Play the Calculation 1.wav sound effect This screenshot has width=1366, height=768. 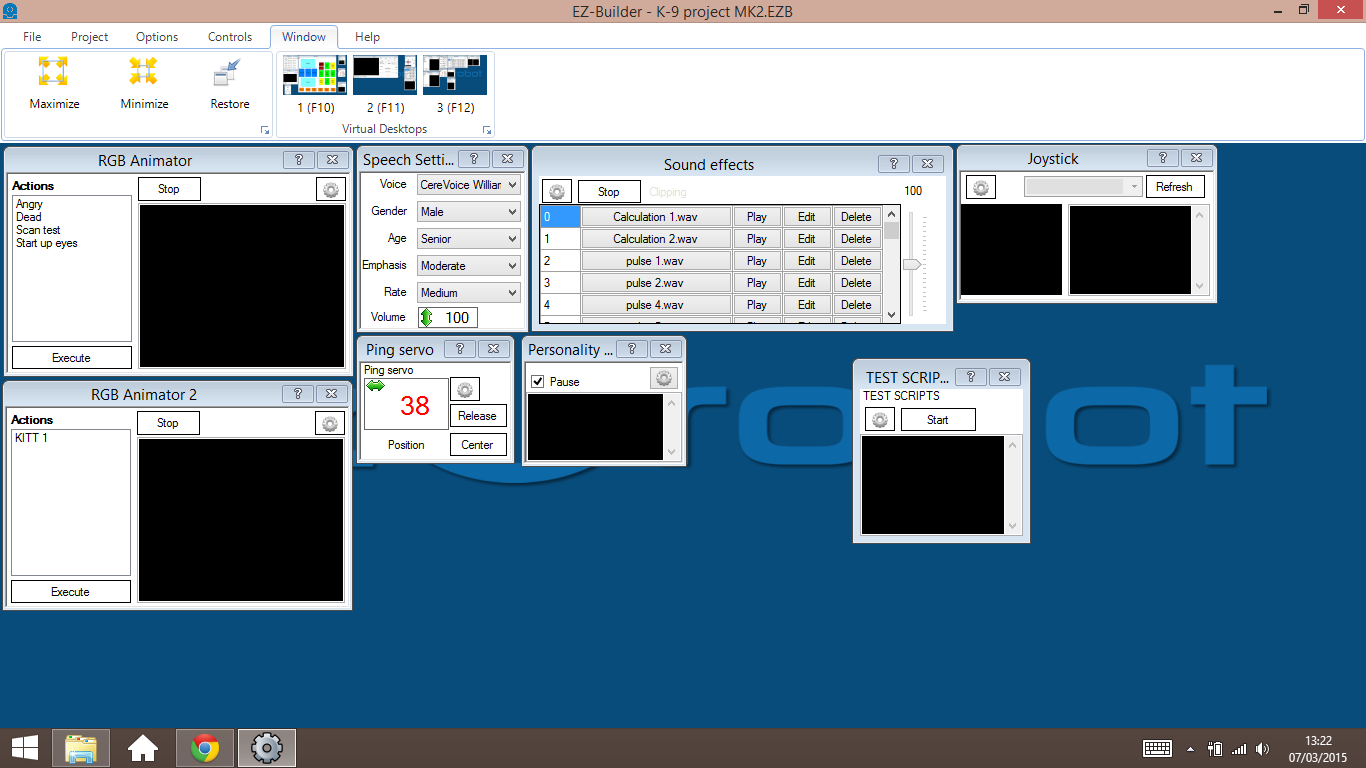pyautogui.click(x=757, y=216)
